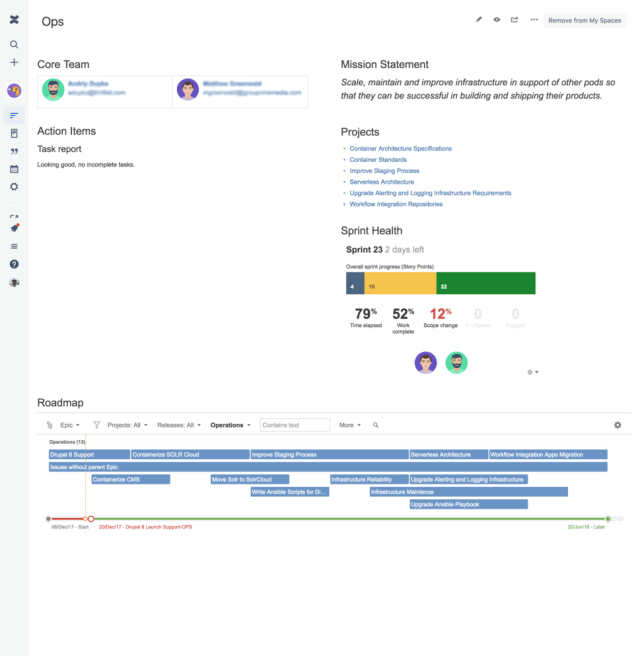640x660 pixels.
Task: Expand Workflow Integration Repositories item
Action: (x=344, y=204)
